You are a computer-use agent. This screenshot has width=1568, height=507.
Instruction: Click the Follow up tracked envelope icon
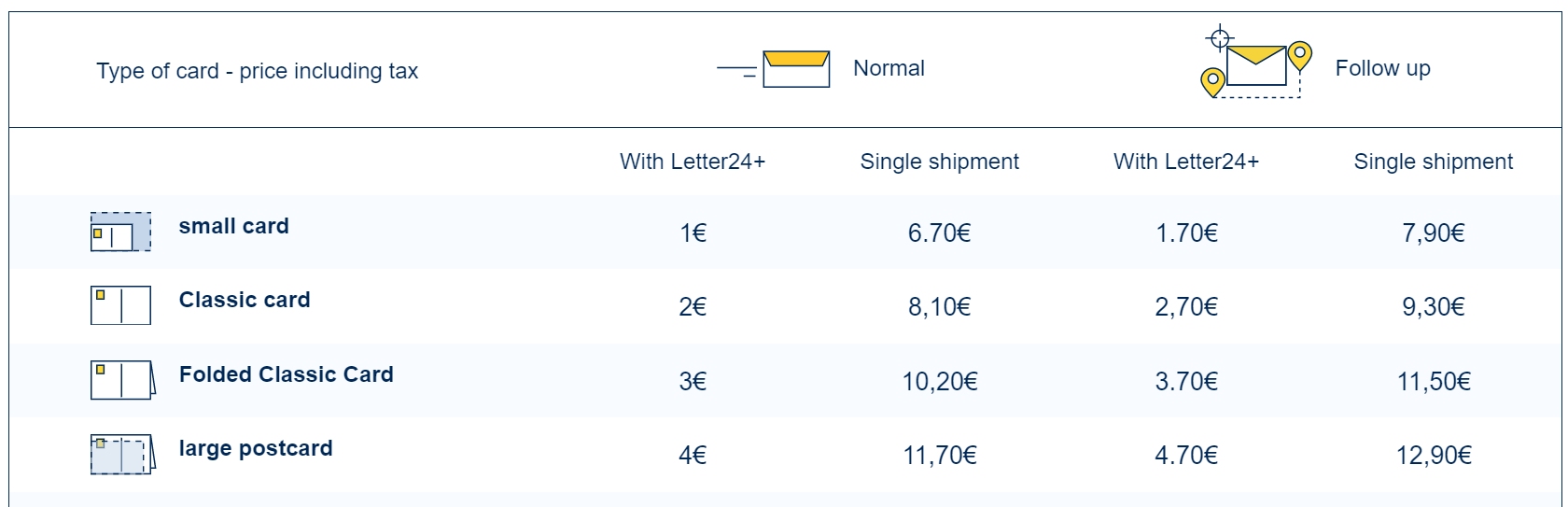1256,64
